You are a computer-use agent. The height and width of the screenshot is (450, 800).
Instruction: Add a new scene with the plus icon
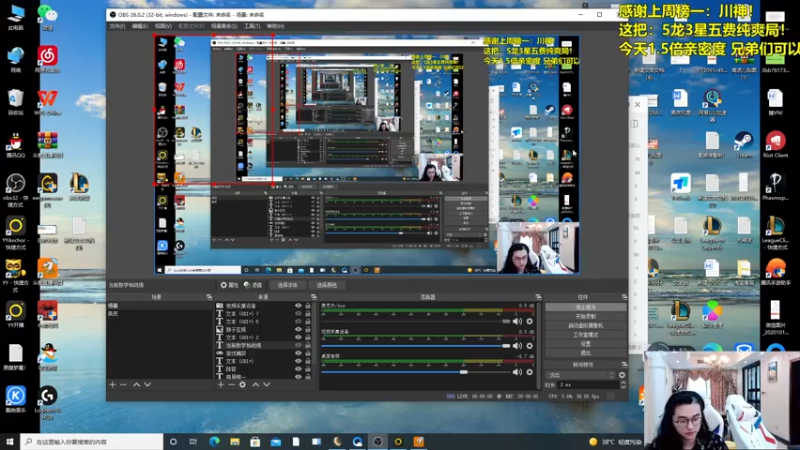coord(113,384)
